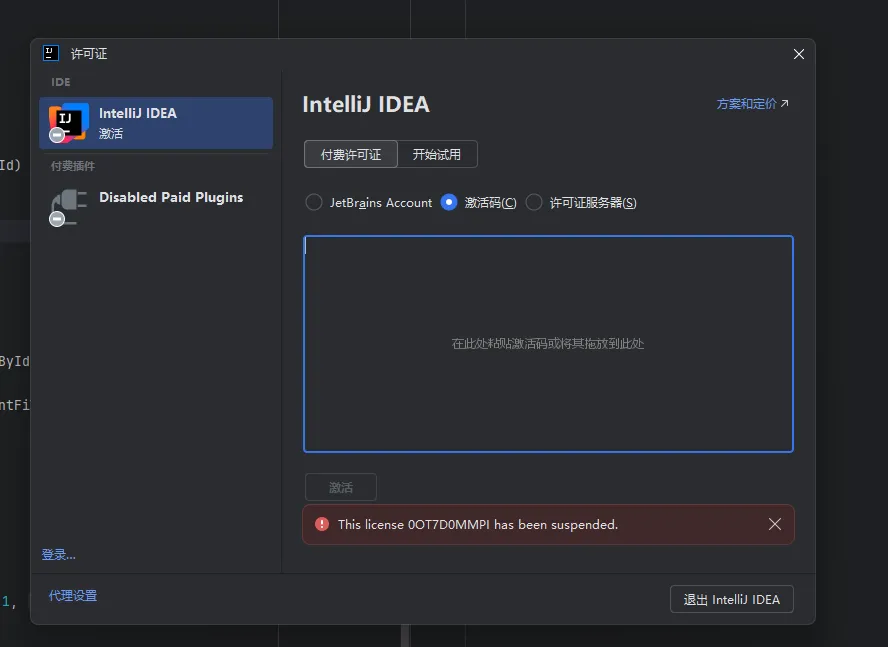Choose the 许可证服务器 radio option
This screenshot has height=647, width=888.
point(534,202)
